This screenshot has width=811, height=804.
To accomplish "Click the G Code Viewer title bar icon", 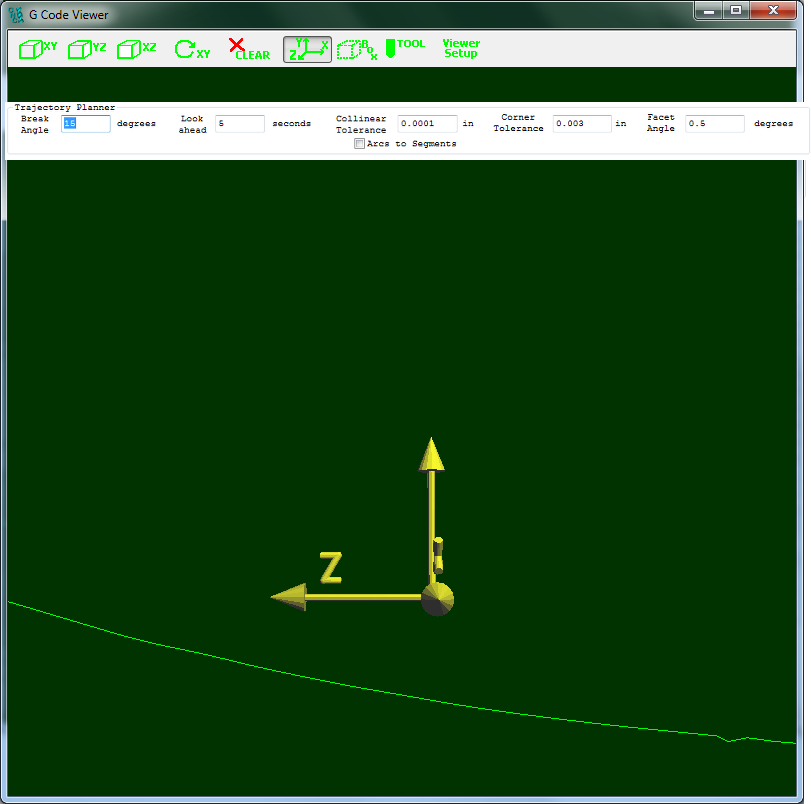I will pyautogui.click(x=14, y=13).
